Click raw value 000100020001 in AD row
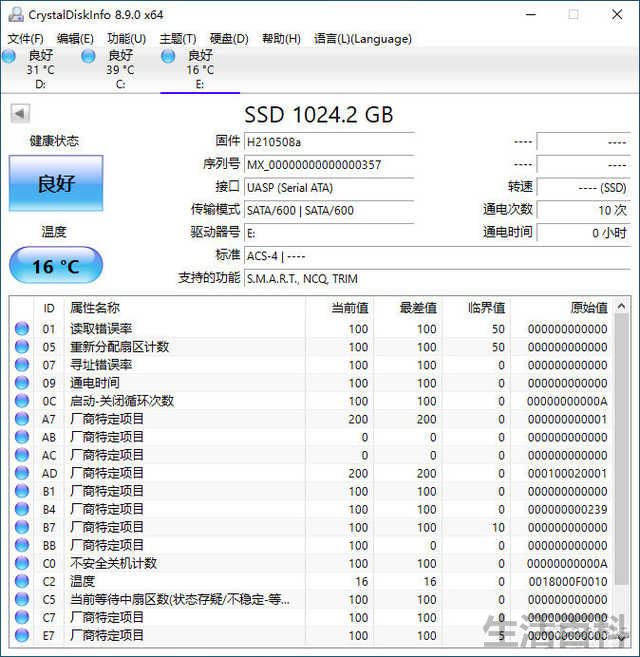 [x=567, y=473]
